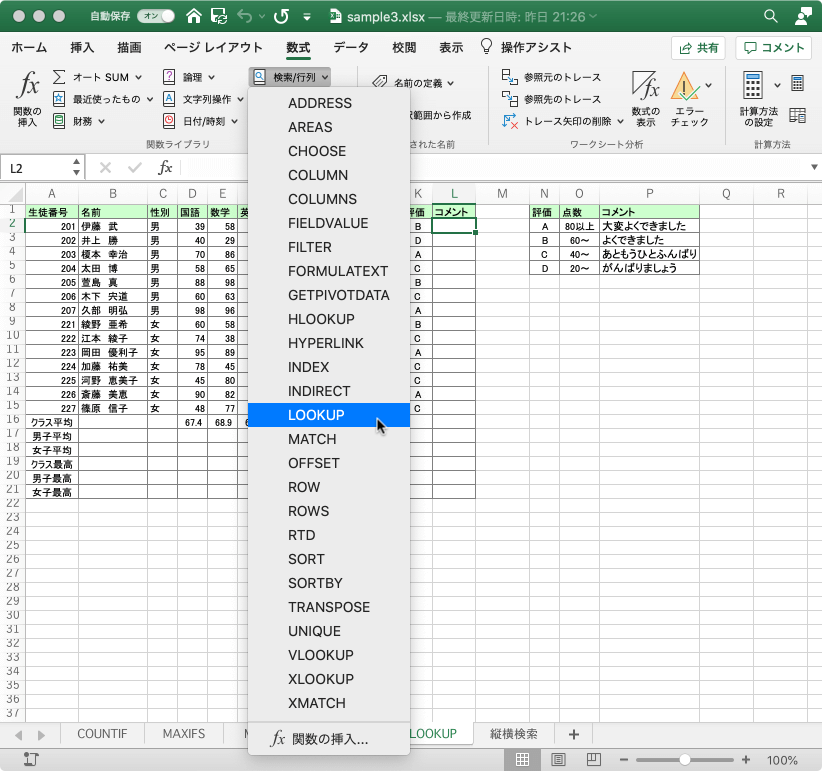Click the Share button

click(698, 48)
